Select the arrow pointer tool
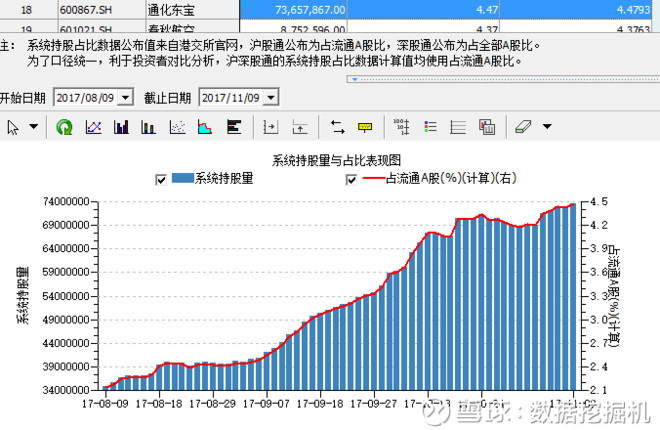This screenshot has height=430, width=660. tap(13, 127)
